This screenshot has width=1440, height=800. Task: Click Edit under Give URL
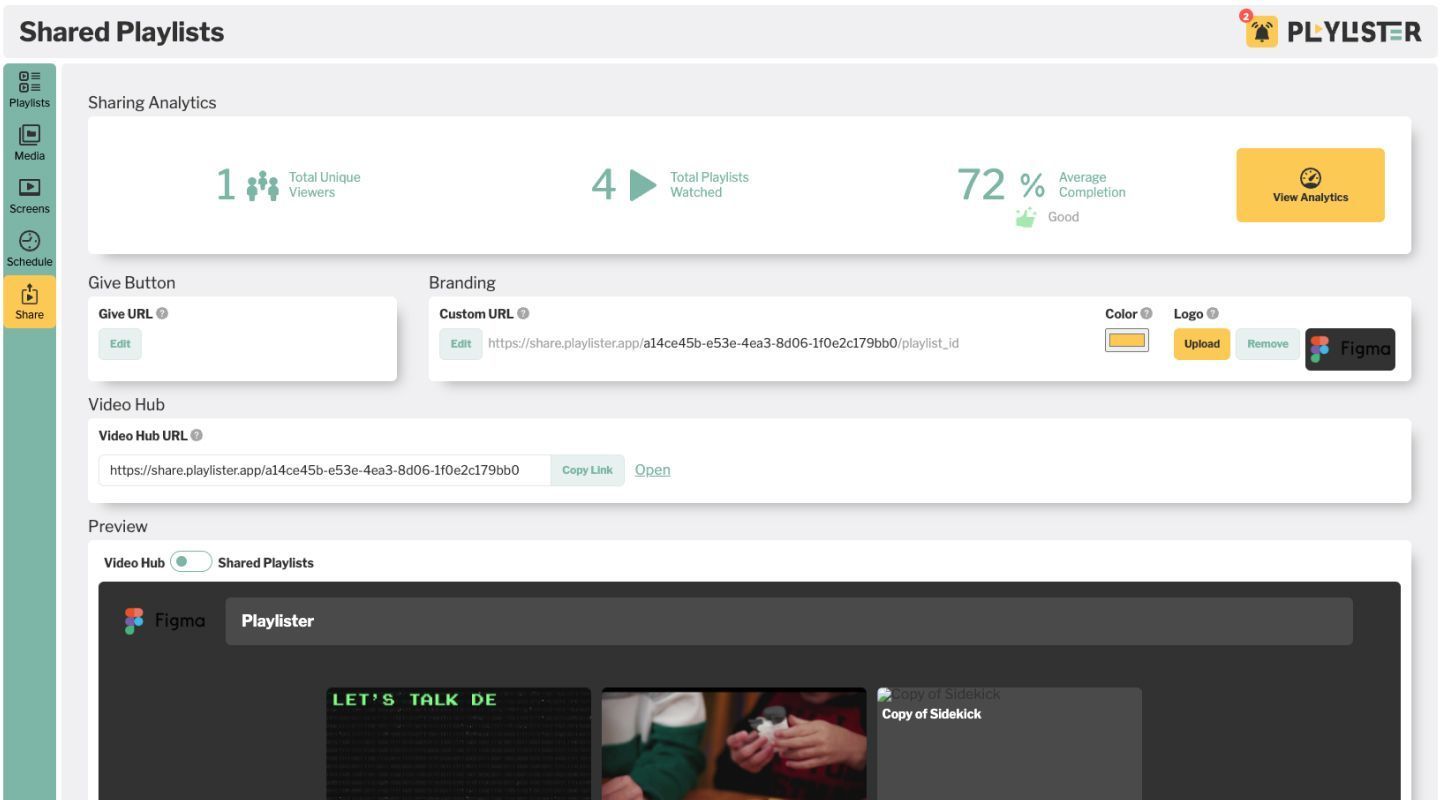(x=120, y=344)
